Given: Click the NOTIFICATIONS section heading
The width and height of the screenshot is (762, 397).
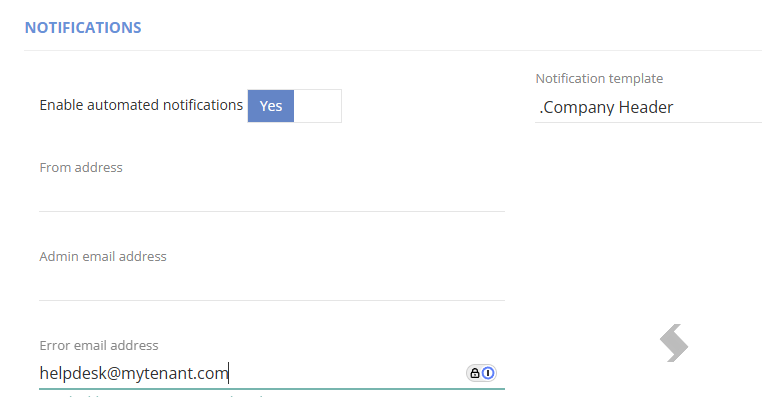Looking at the screenshot, I should (x=83, y=28).
